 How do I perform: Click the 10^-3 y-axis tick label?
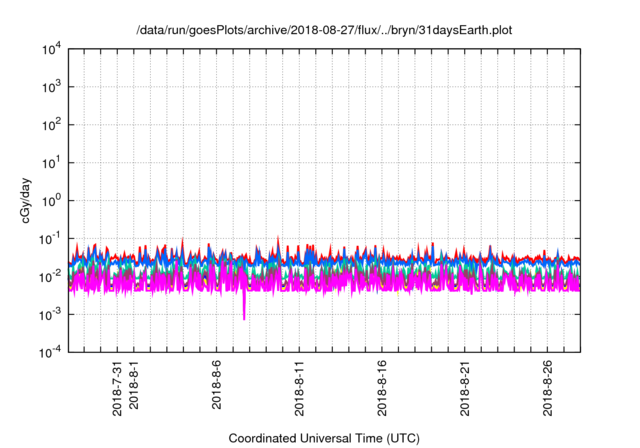click(52, 314)
